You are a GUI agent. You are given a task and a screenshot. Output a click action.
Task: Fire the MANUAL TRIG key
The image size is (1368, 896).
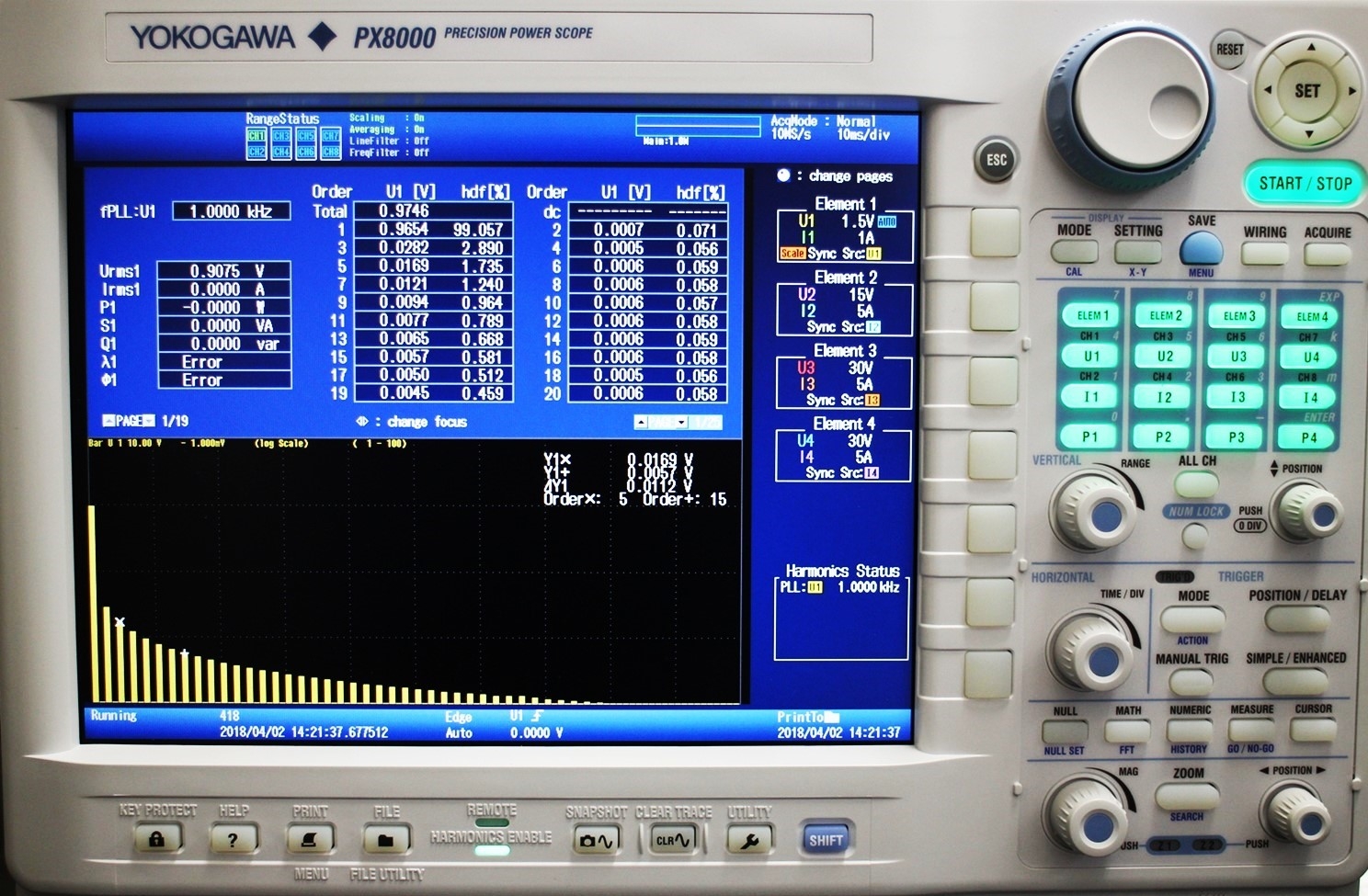pos(1191,682)
